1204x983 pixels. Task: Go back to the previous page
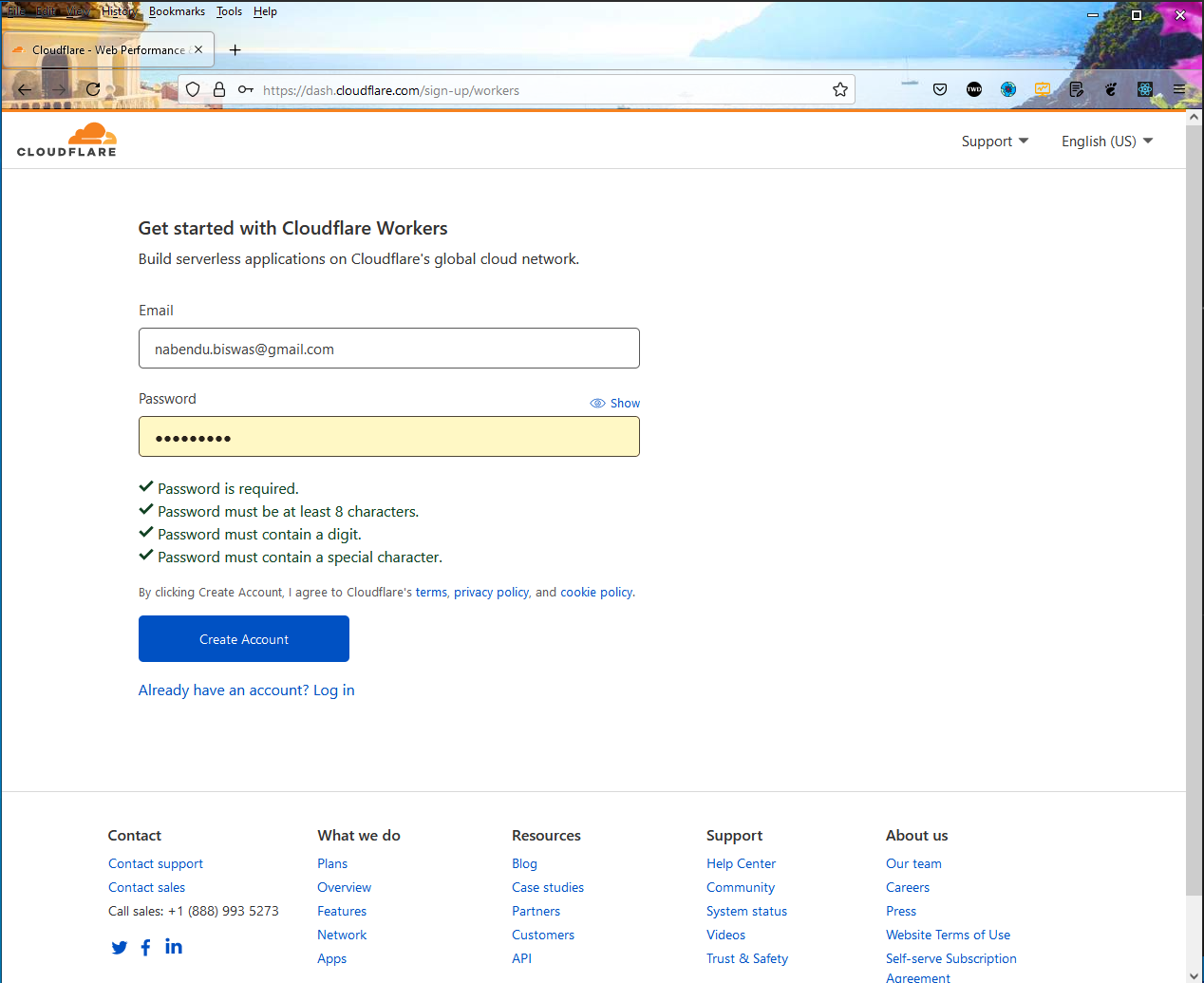25,89
